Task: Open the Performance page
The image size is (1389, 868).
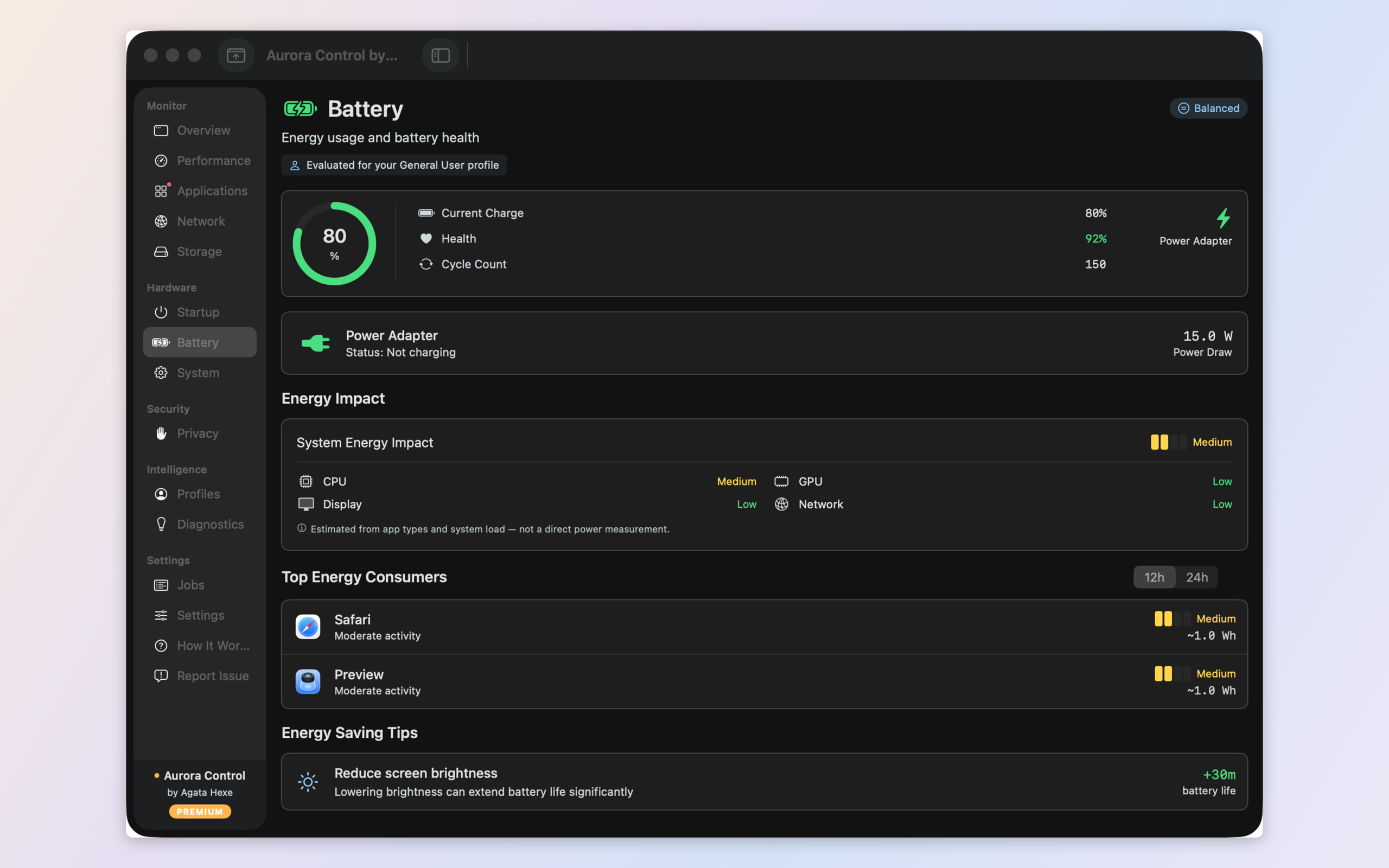Action: (x=200, y=161)
